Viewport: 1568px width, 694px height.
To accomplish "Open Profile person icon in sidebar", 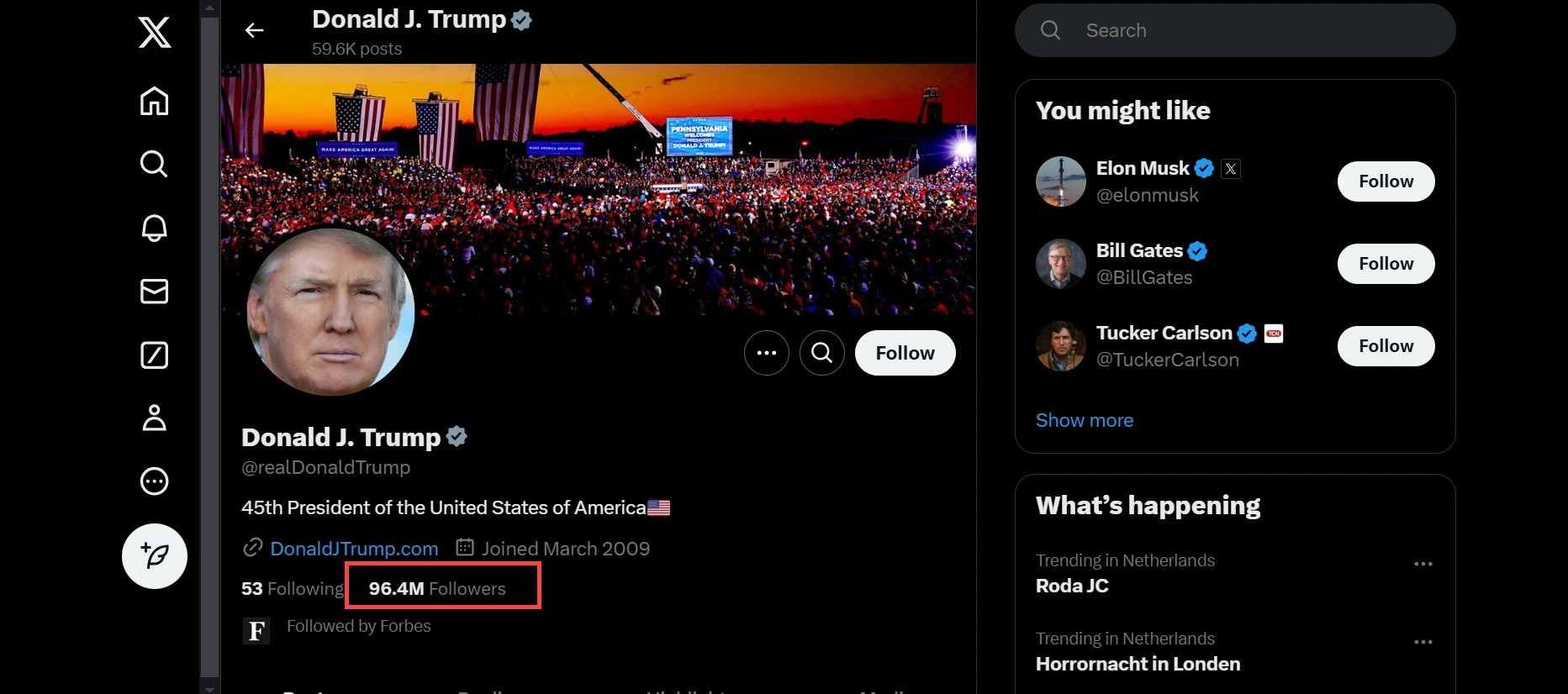I will coord(154,418).
